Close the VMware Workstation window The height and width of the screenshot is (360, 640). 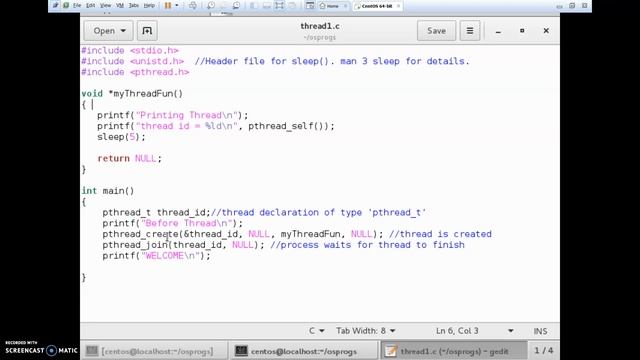[x=584, y=6]
